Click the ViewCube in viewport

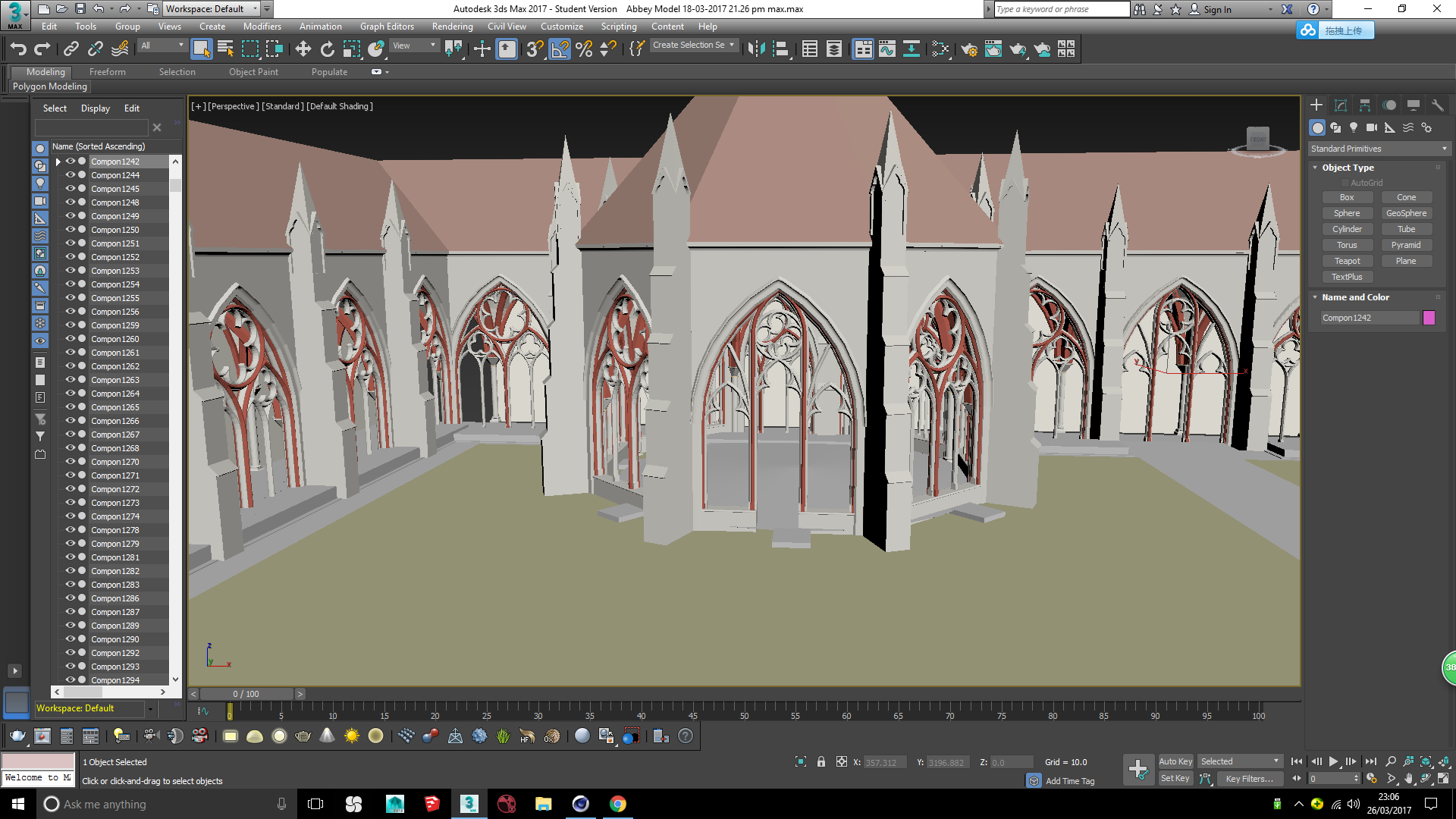coord(1257,140)
